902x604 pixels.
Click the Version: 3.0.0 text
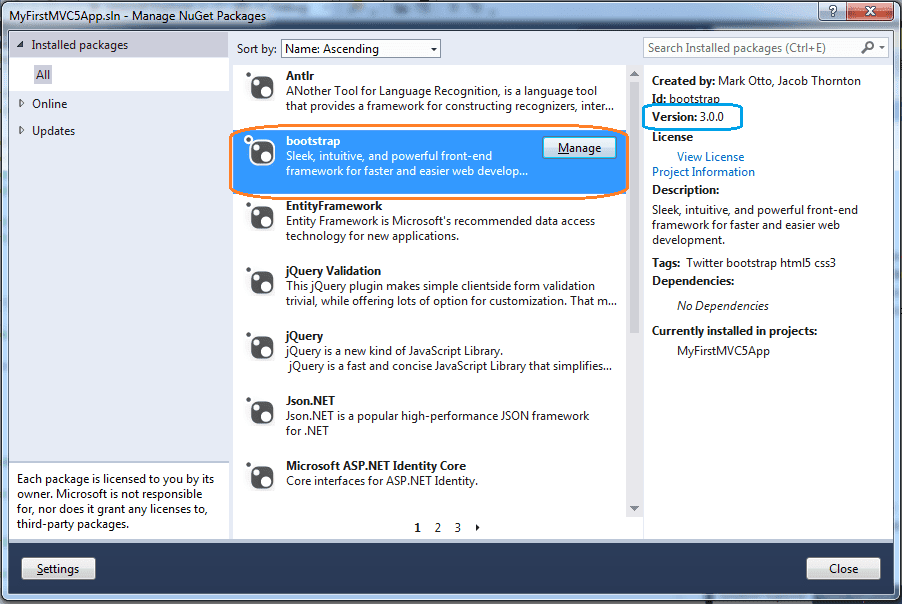687,117
